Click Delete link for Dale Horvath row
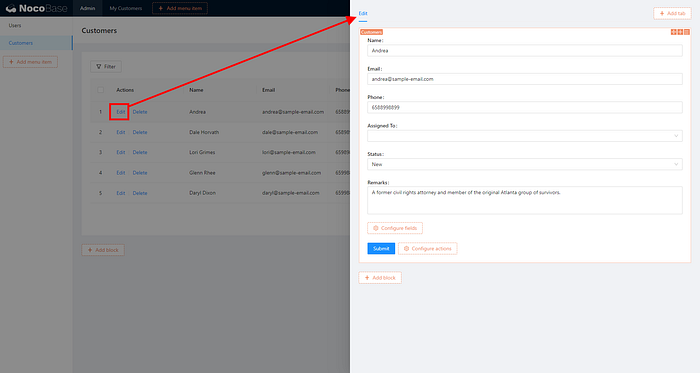 coord(140,132)
